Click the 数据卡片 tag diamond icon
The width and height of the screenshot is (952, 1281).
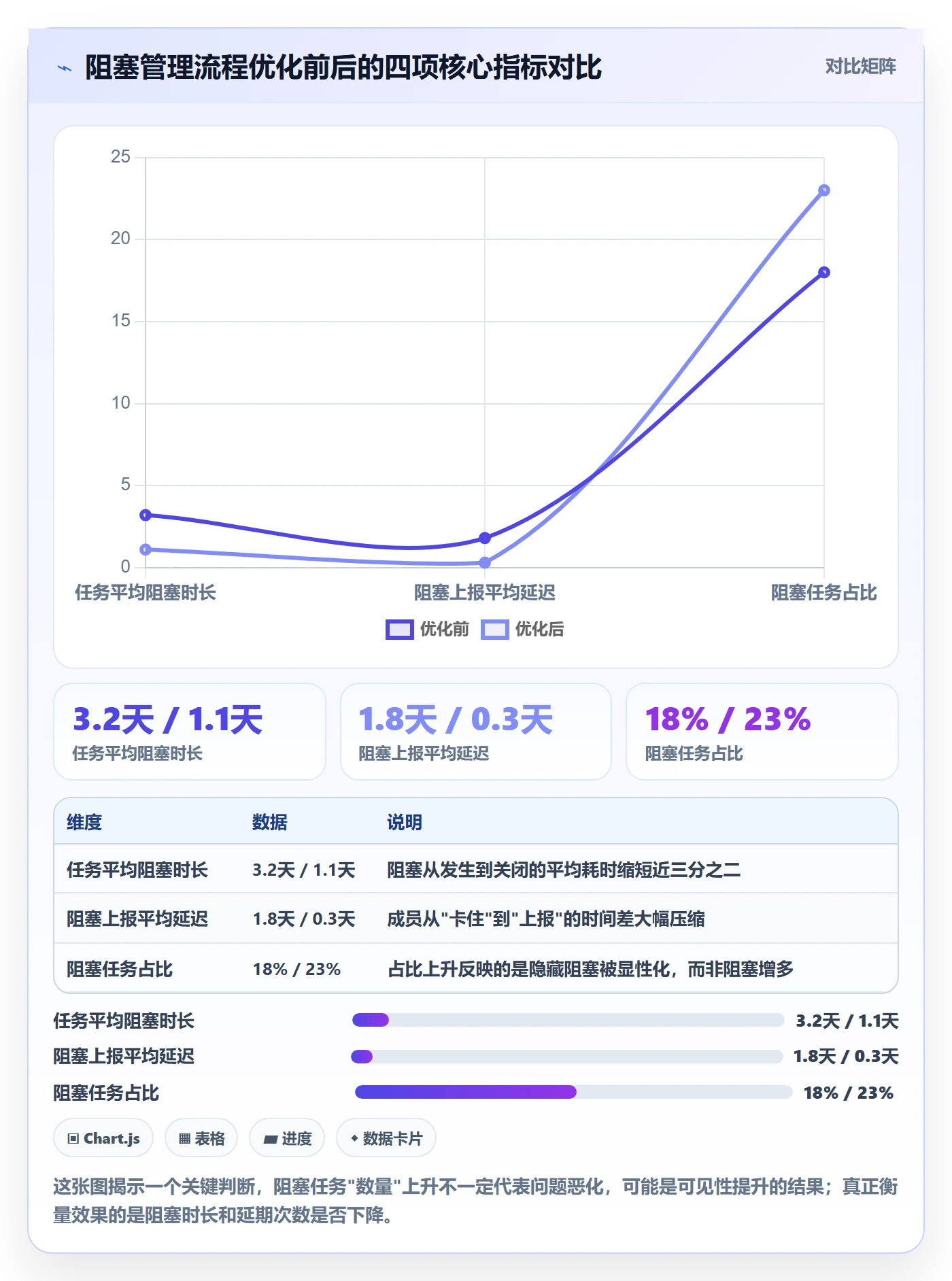coord(354,1138)
